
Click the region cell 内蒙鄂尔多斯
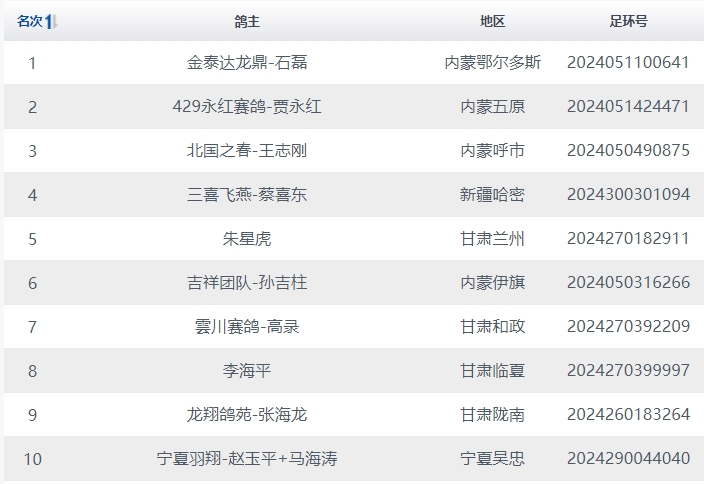coord(492,63)
